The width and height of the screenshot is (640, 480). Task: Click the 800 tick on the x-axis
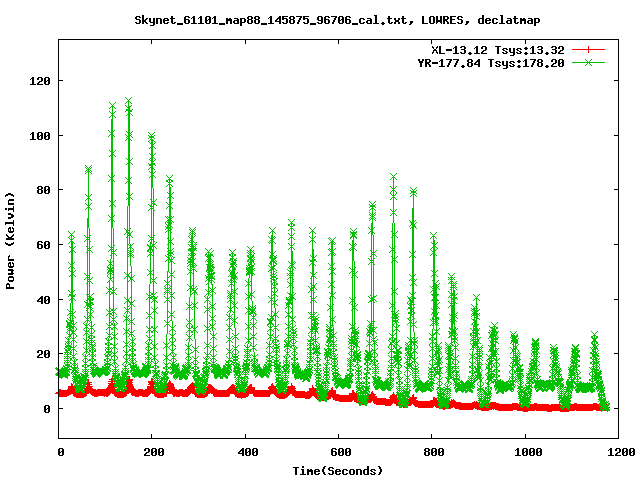click(x=431, y=452)
